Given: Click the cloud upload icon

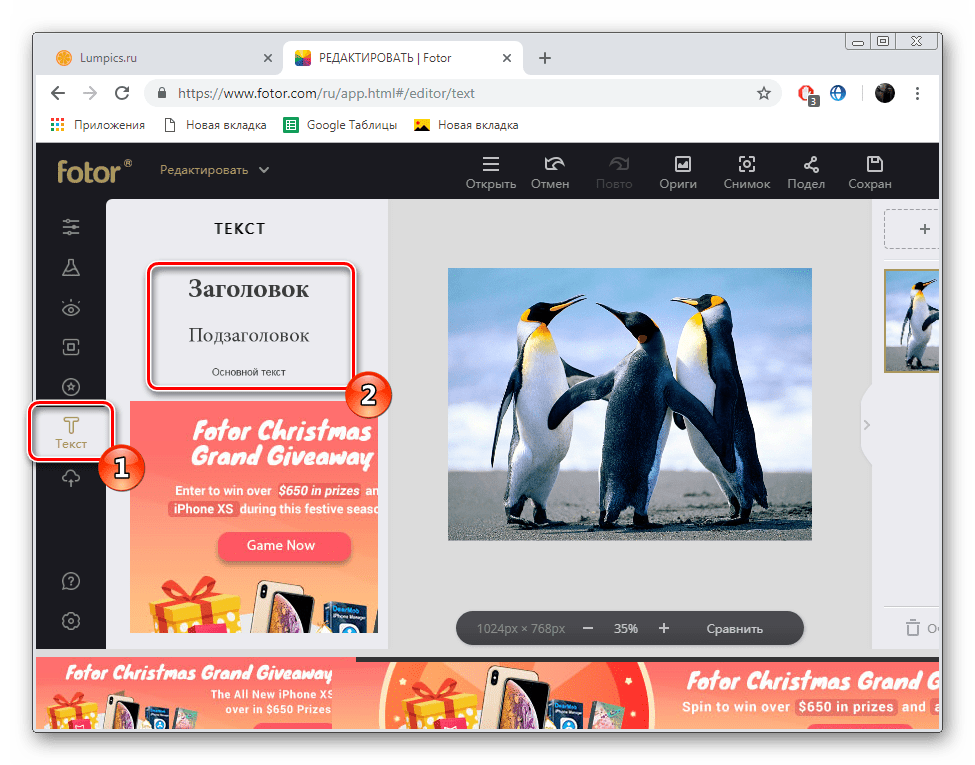Looking at the screenshot, I should click(x=71, y=478).
